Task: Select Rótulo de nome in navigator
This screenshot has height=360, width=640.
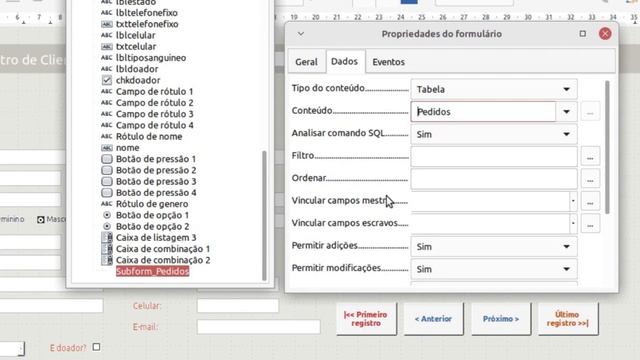Action: 142,136
